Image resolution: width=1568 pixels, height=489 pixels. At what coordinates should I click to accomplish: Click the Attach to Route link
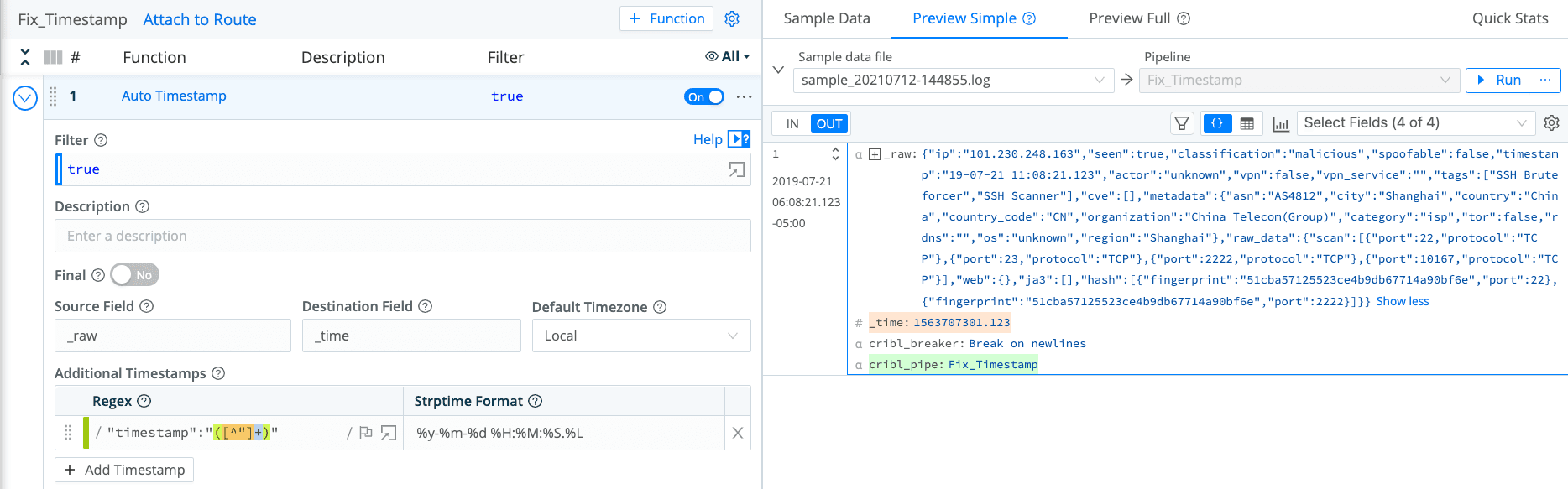coord(200,19)
